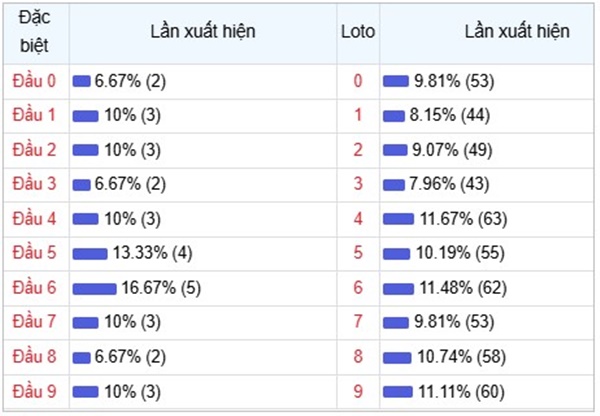Image resolution: width=600 pixels, height=416 pixels.
Task: Click the Đầu 6 percentage bar
Action: click(94, 288)
